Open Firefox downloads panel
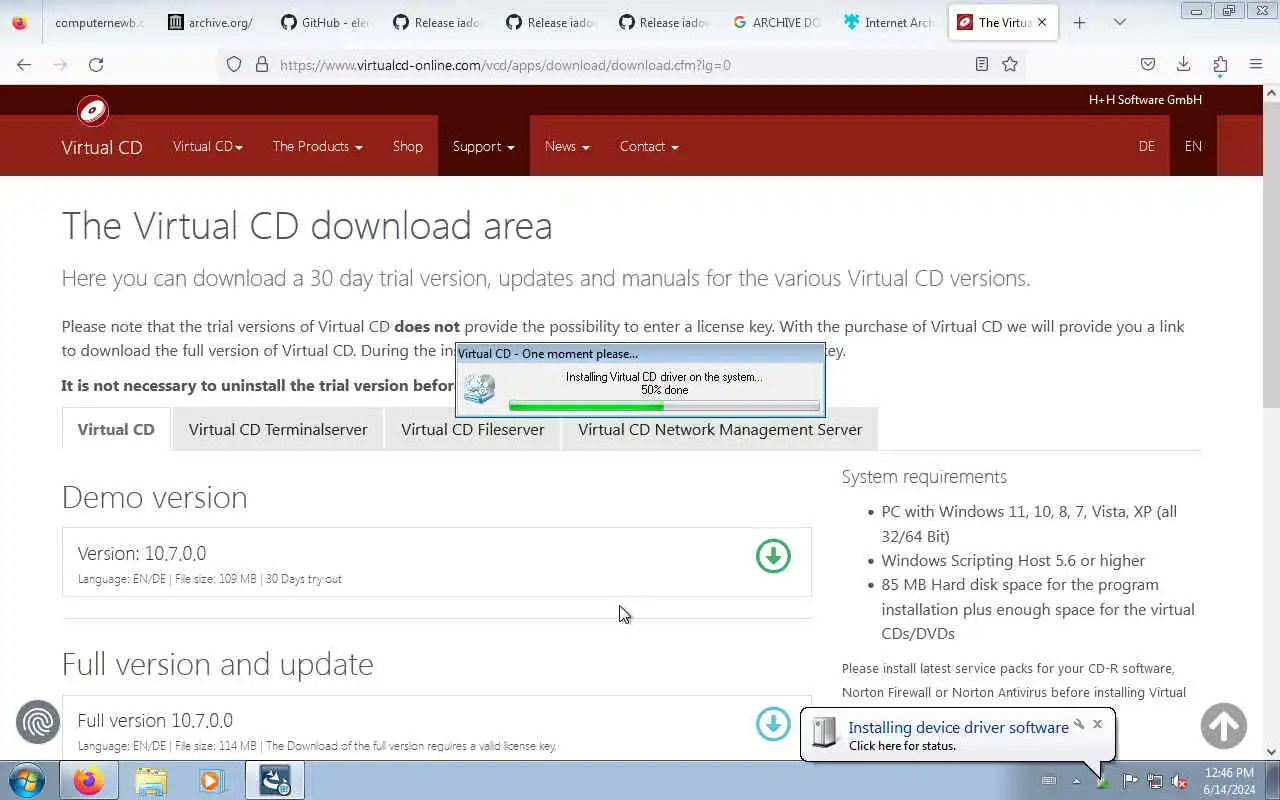This screenshot has height=800, width=1280. (1183, 64)
